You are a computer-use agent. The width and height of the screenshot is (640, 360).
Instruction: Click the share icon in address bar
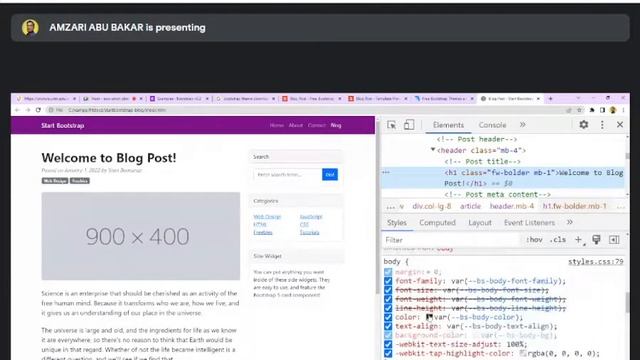(x=569, y=110)
